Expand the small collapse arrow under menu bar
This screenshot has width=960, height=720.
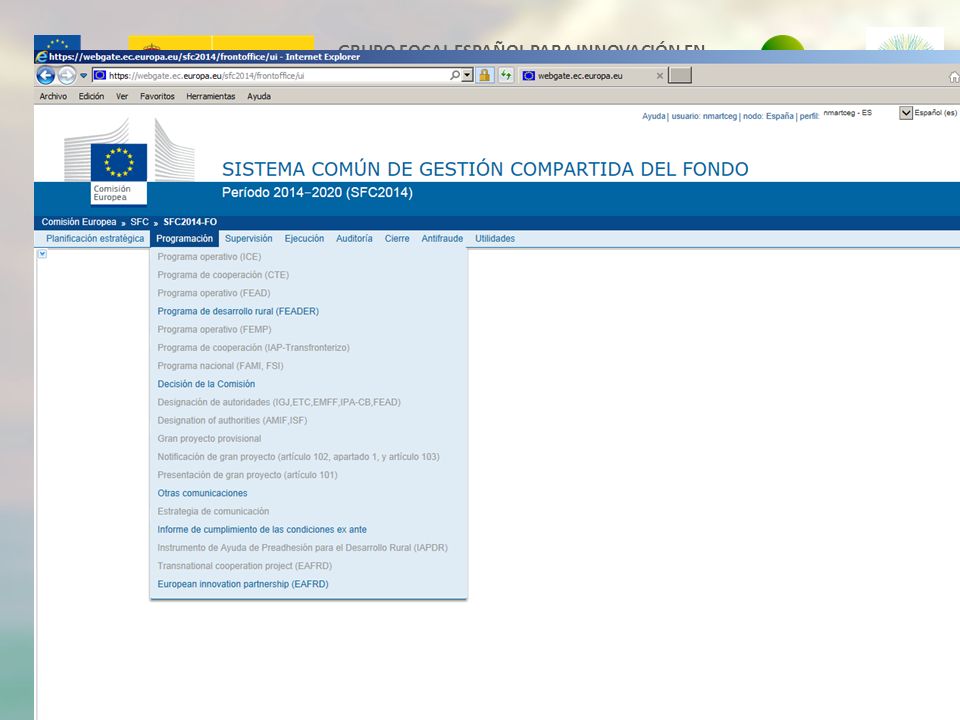click(x=42, y=254)
